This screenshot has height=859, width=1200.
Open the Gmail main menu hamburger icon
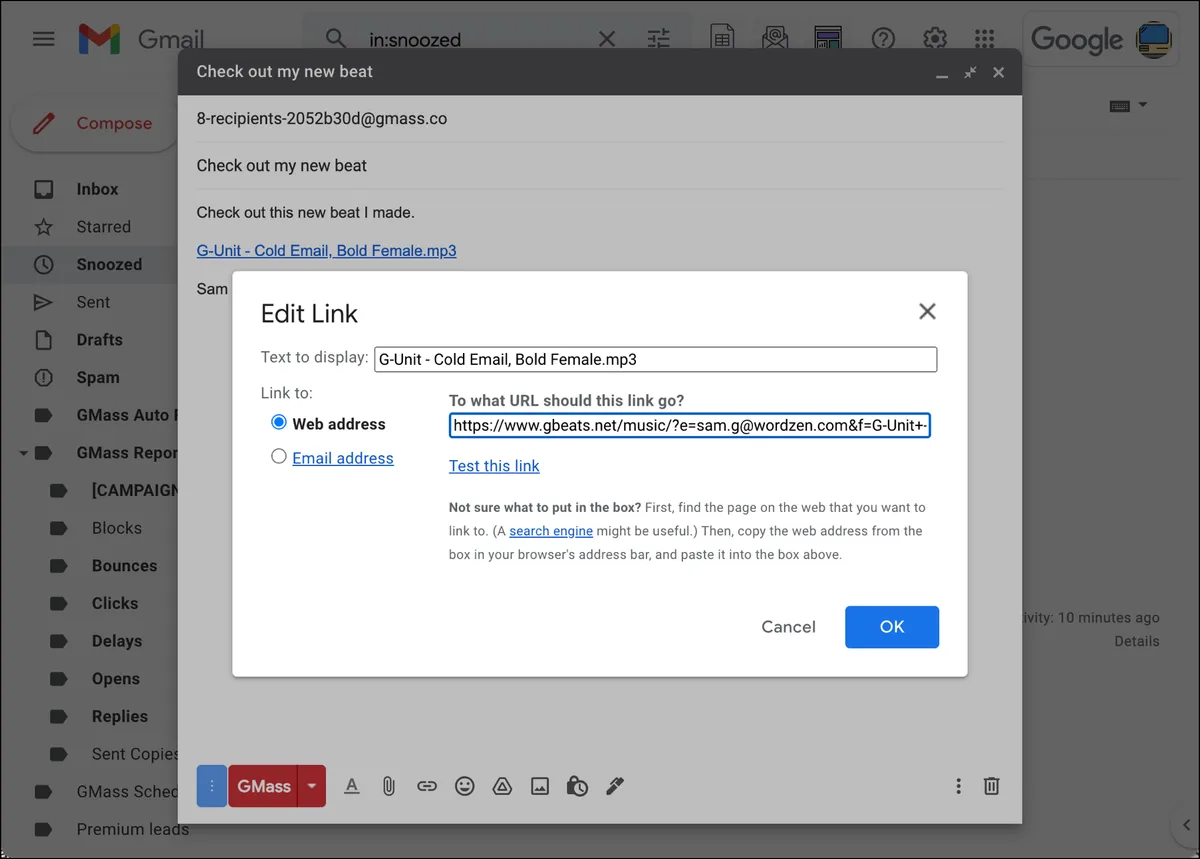[43, 39]
